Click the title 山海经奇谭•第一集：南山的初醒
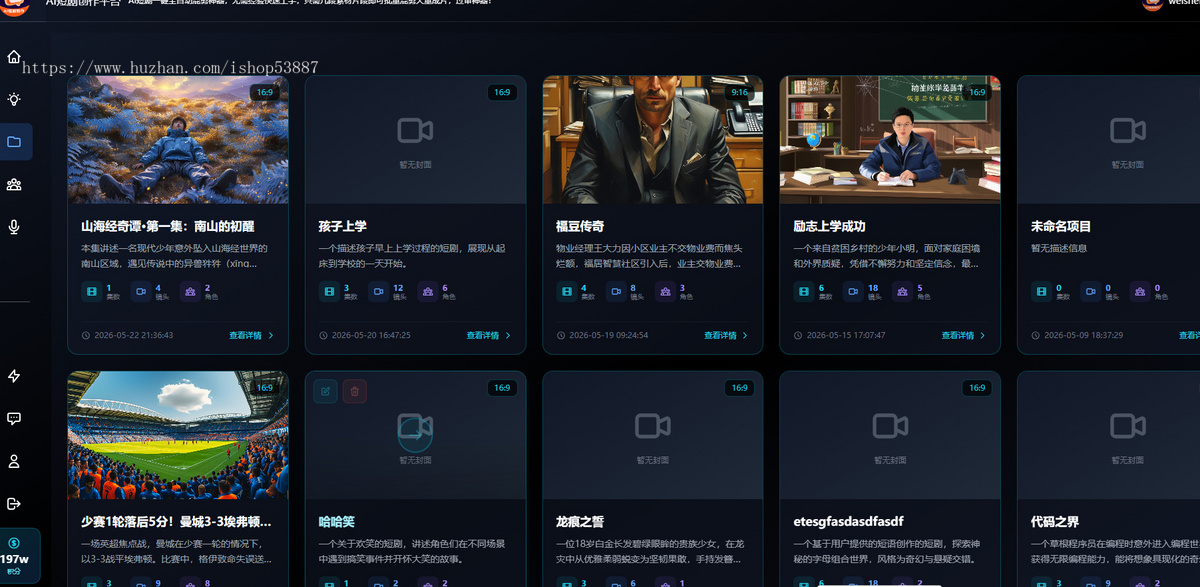The height and width of the screenshot is (587, 1200). [170, 227]
